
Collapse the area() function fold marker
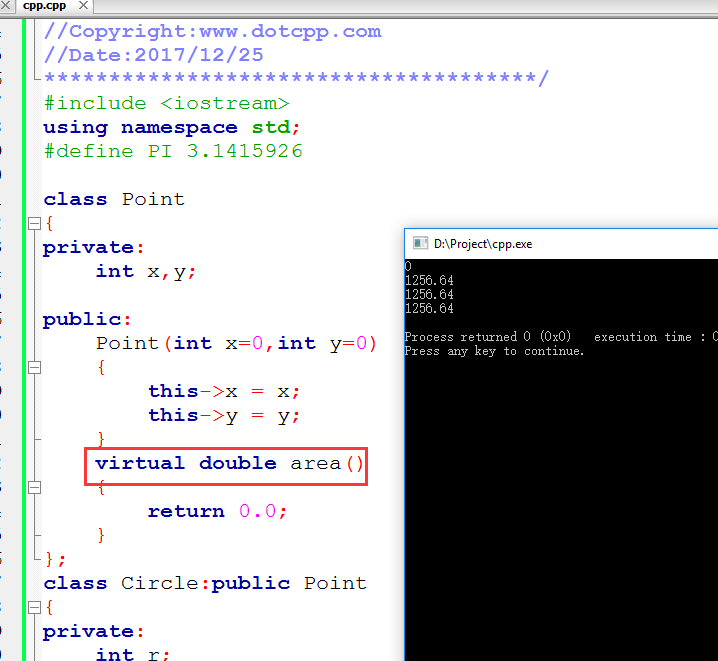click(34, 487)
